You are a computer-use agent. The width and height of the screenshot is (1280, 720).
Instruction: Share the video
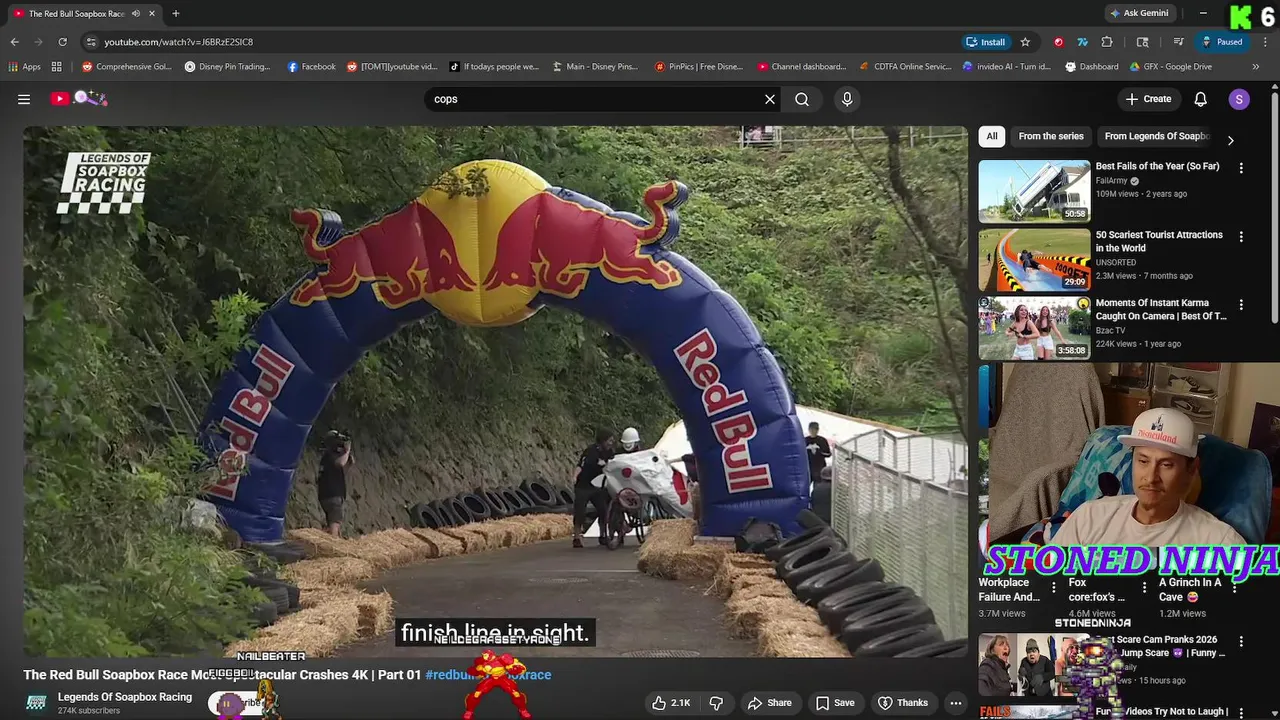tap(770, 703)
